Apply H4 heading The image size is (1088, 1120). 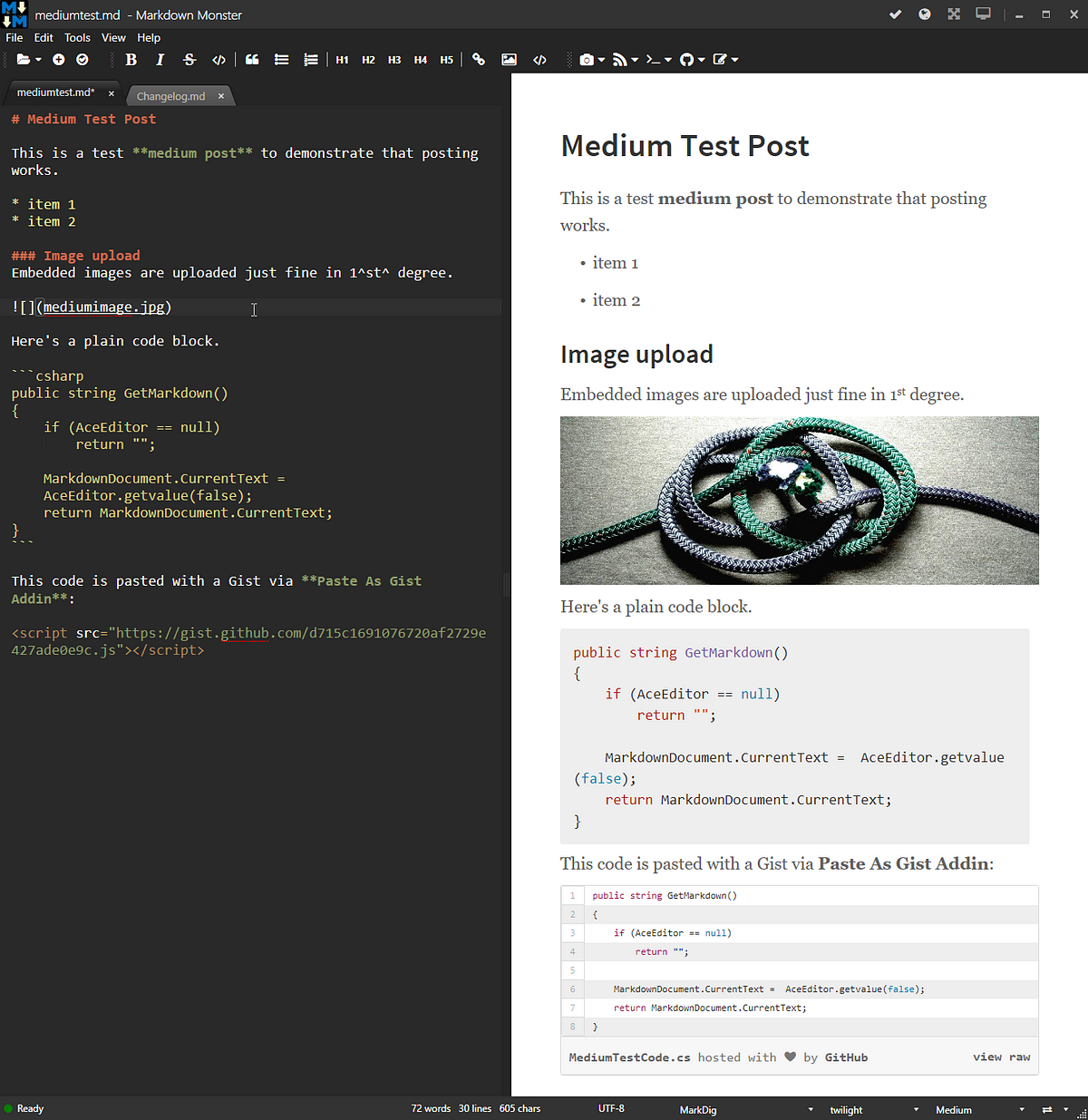pos(421,60)
